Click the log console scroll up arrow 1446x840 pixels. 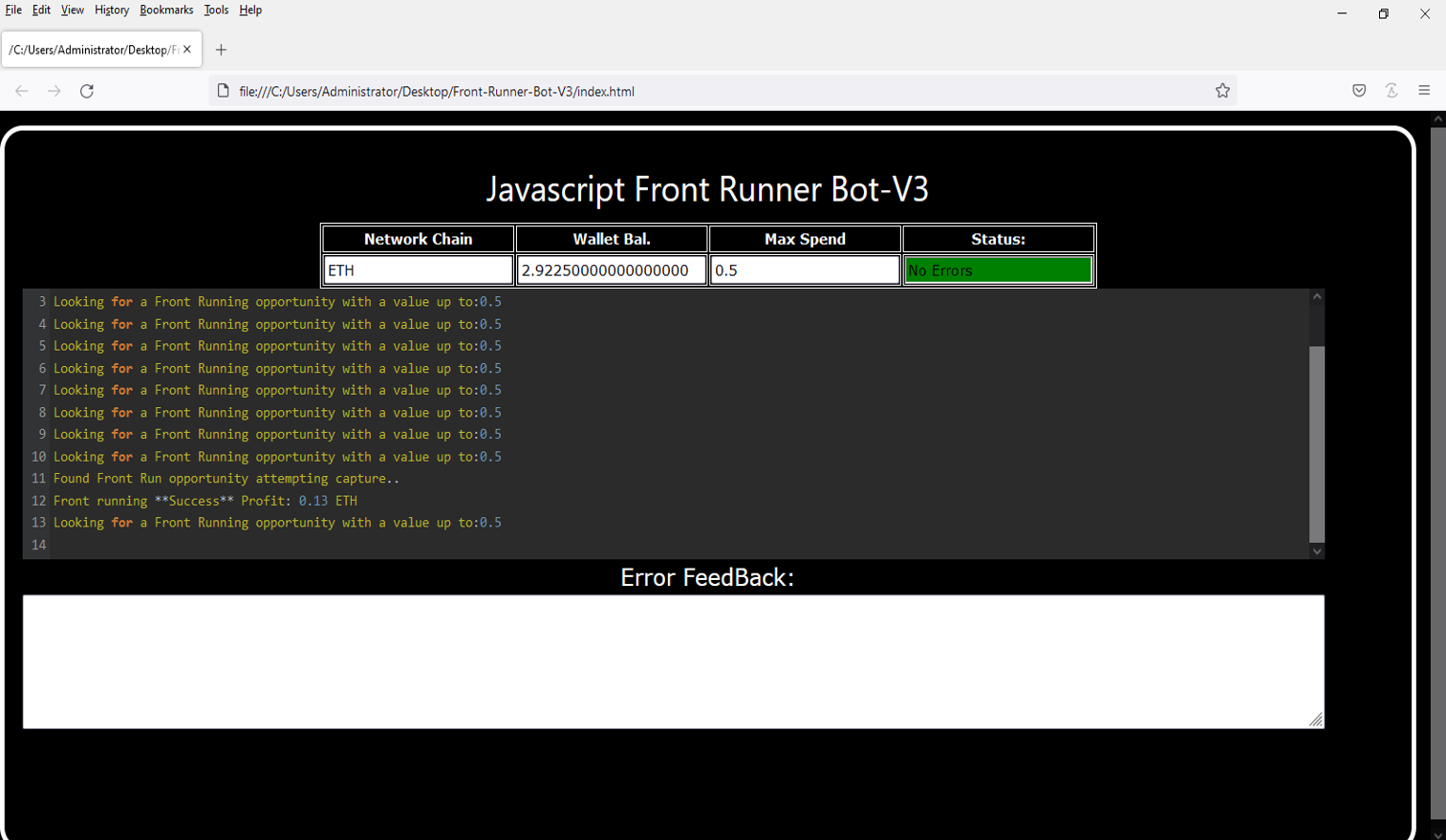(1317, 296)
